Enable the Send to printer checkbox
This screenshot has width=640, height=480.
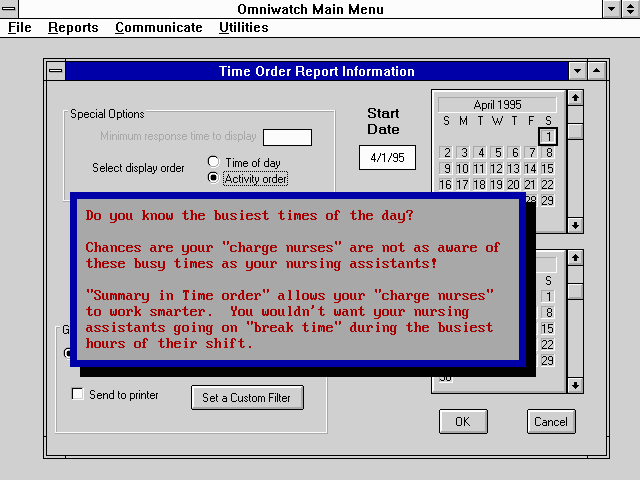point(78,395)
